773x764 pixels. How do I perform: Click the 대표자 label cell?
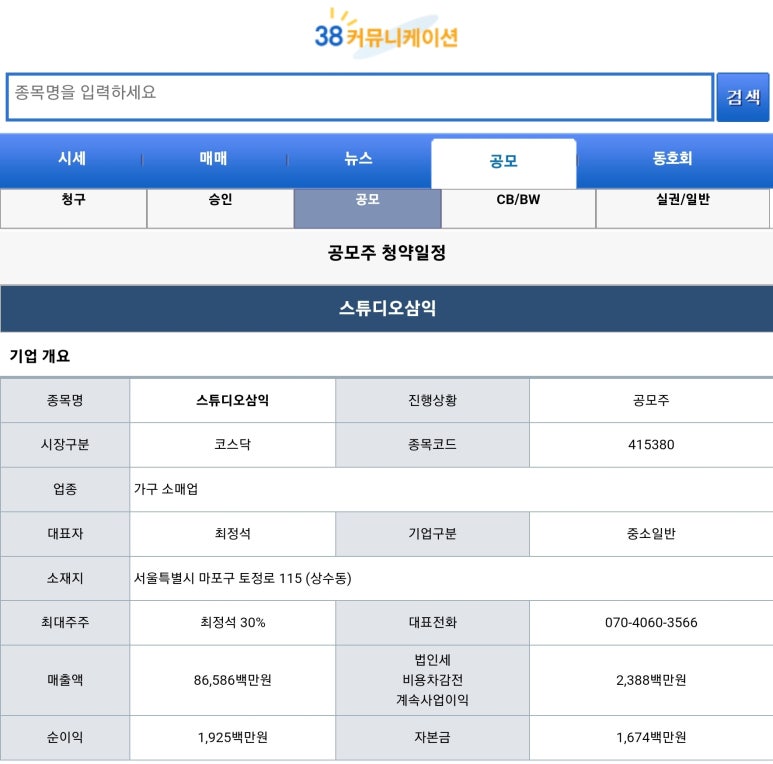click(65, 534)
